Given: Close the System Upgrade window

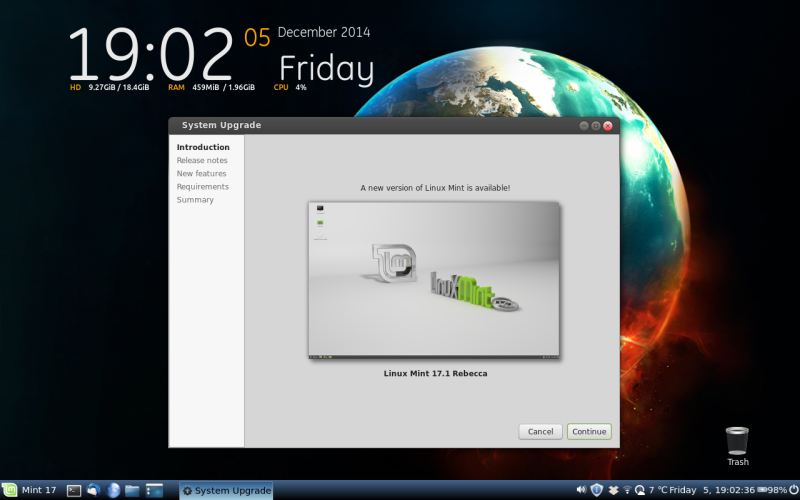Looking at the screenshot, I should [609, 125].
